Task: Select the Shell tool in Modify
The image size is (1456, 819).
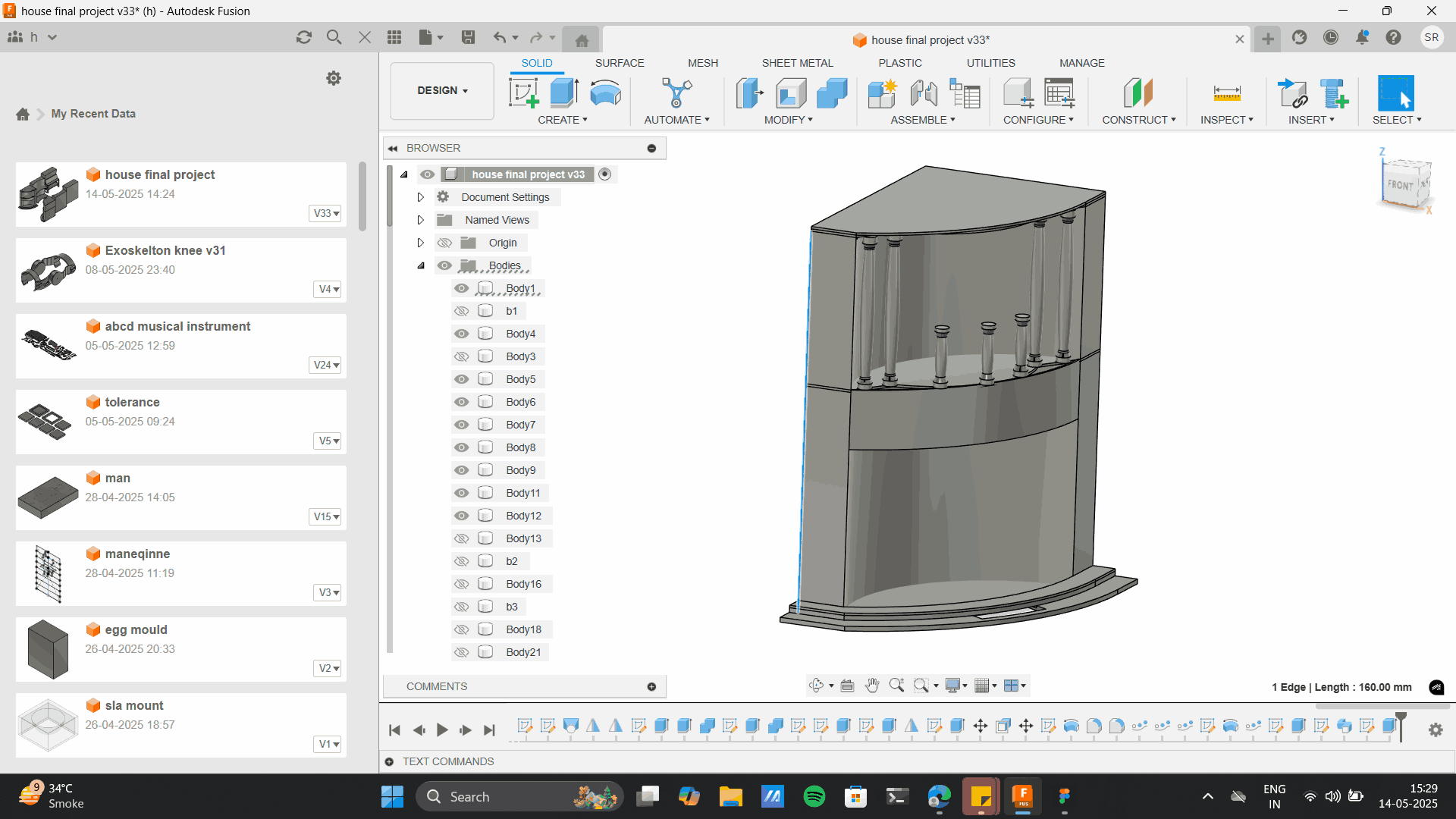Action: click(x=791, y=93)
